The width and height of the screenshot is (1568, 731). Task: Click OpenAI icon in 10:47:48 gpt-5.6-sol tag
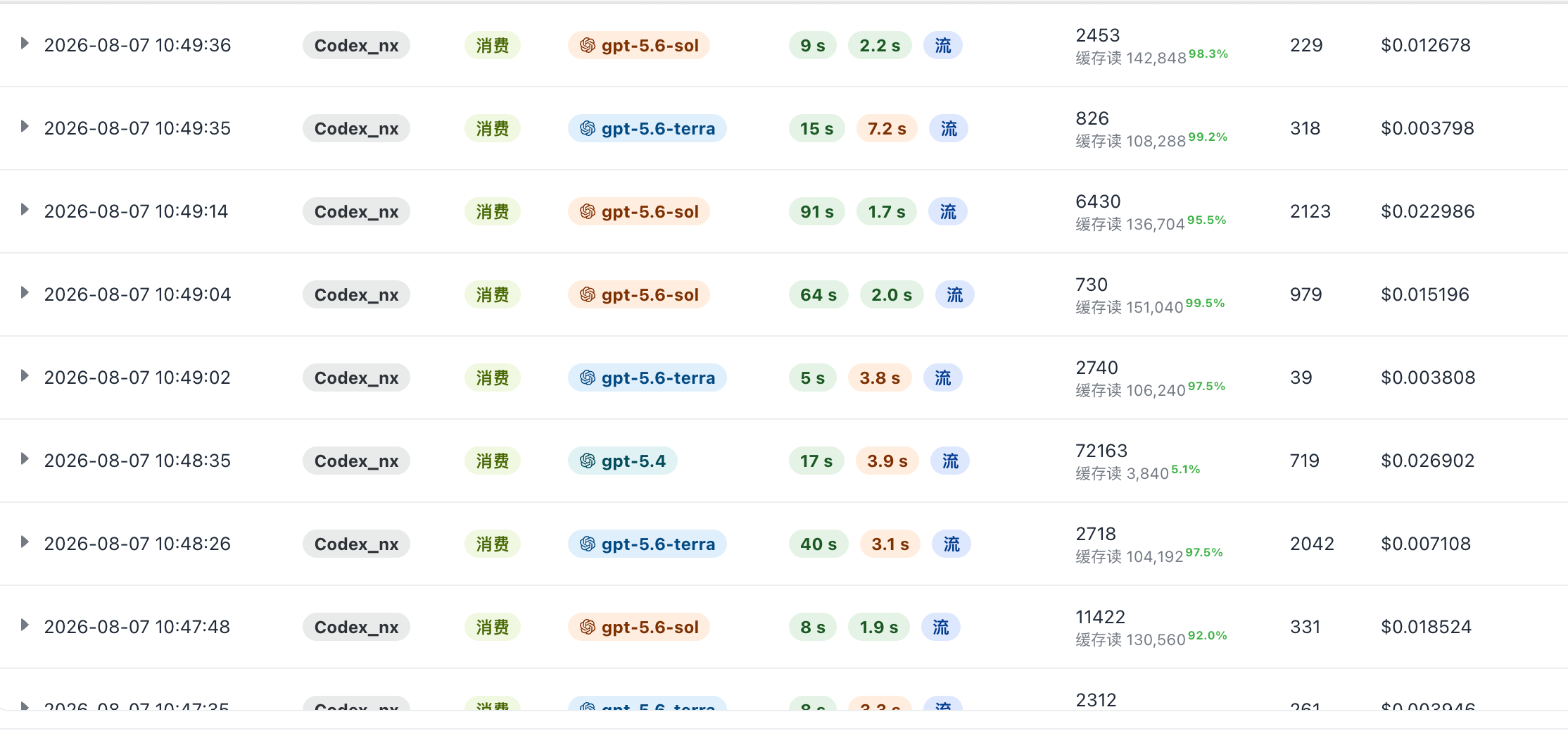[x=588, y=627]
